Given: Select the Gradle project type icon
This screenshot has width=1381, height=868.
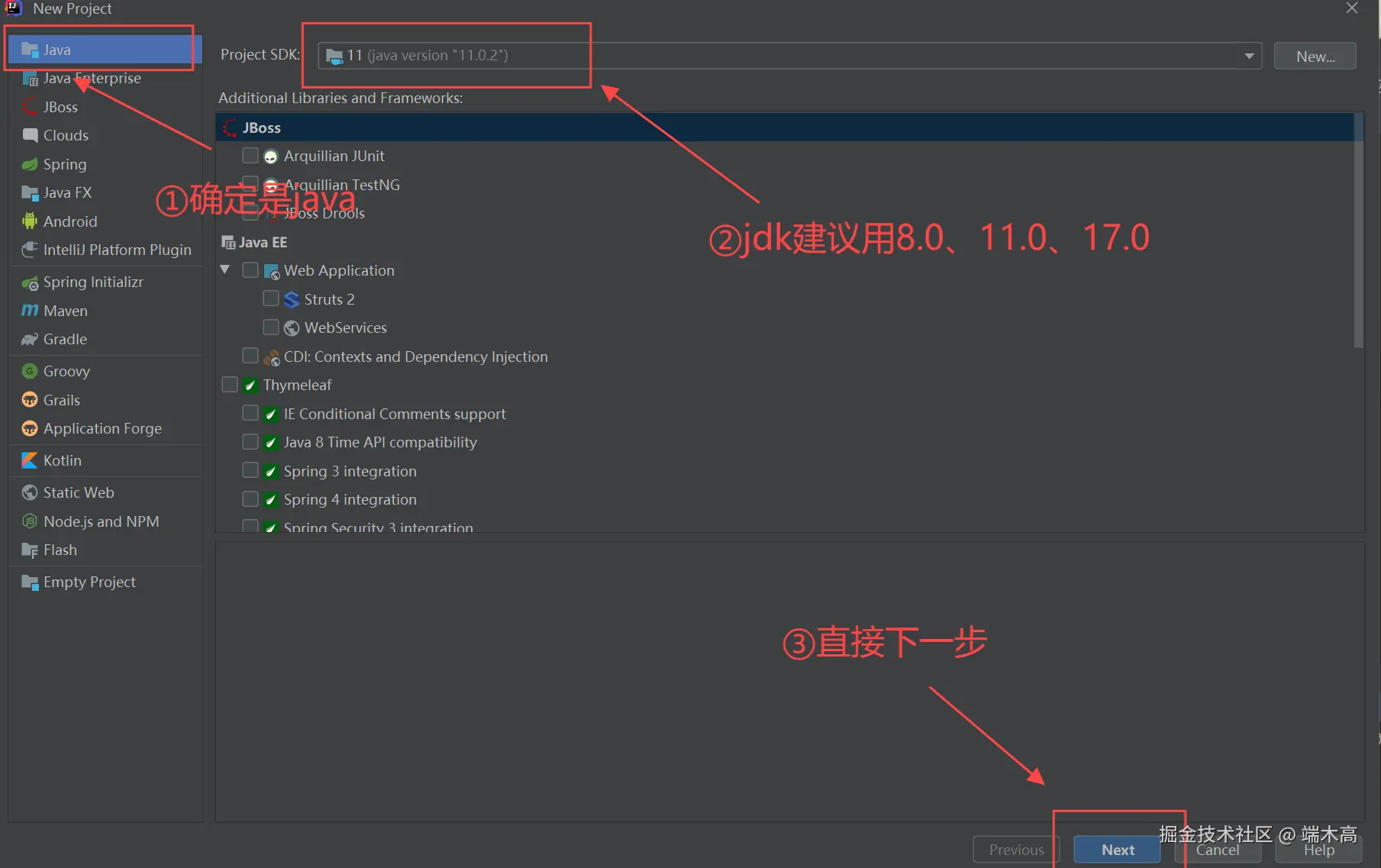Looking at the screenshot, I should tap(30, 339).
